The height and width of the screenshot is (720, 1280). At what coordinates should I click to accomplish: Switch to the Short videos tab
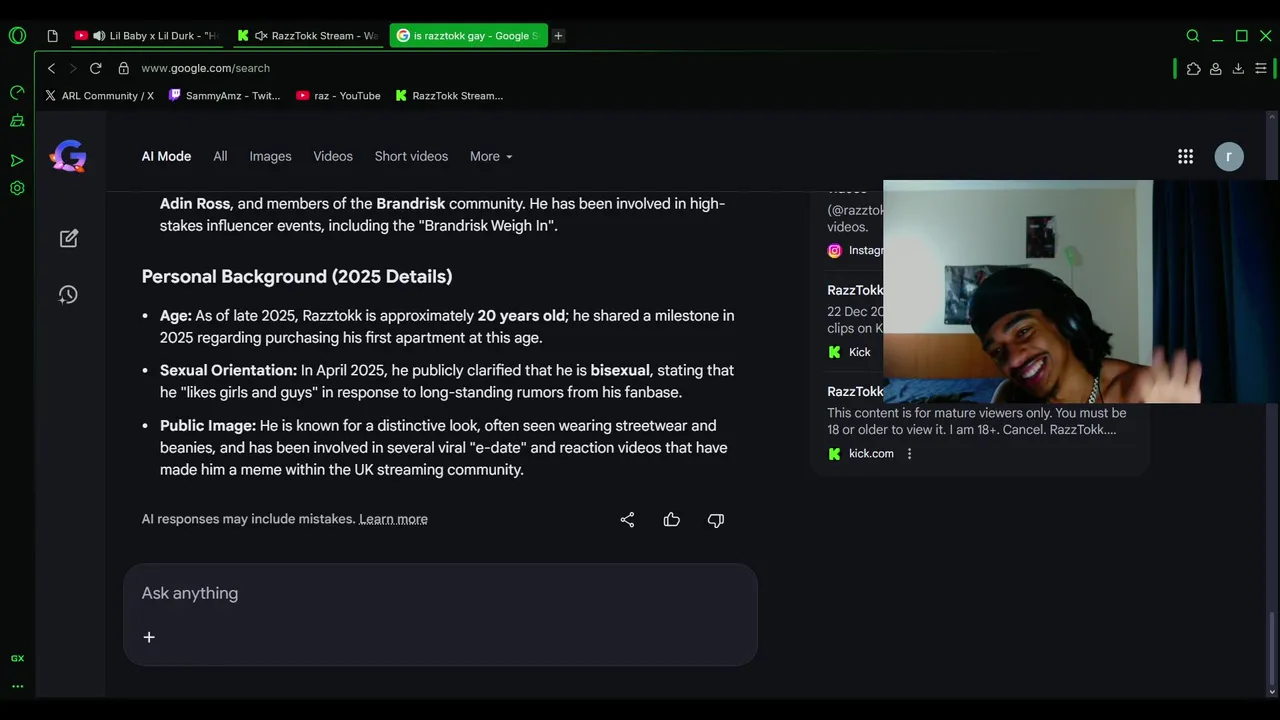[x=411, y=156]
